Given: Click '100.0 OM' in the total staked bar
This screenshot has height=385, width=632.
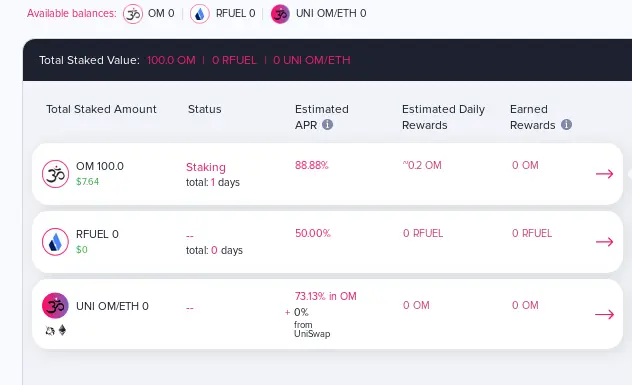Looking at the screenshot, I should coord(171,60).
